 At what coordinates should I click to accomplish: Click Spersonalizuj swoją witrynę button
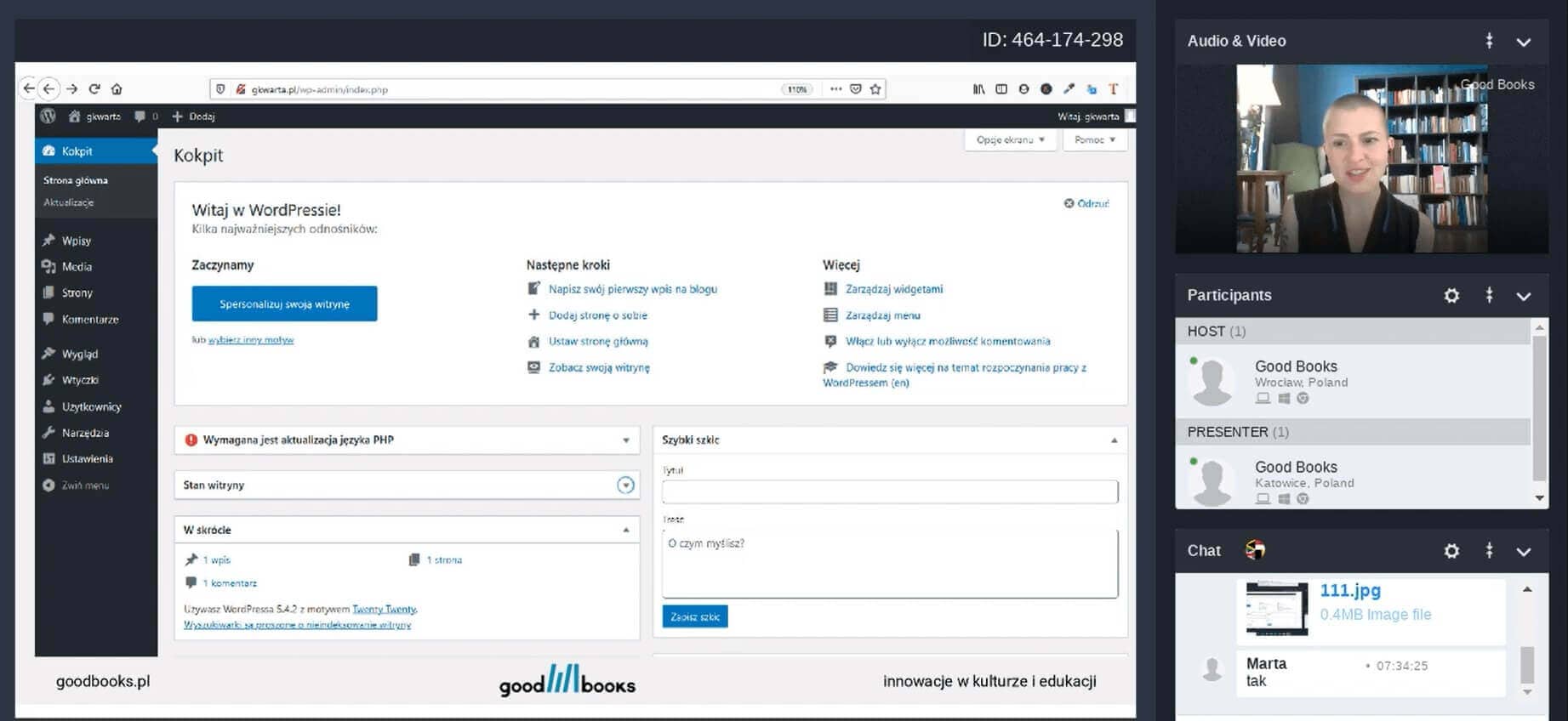point(284,304)
